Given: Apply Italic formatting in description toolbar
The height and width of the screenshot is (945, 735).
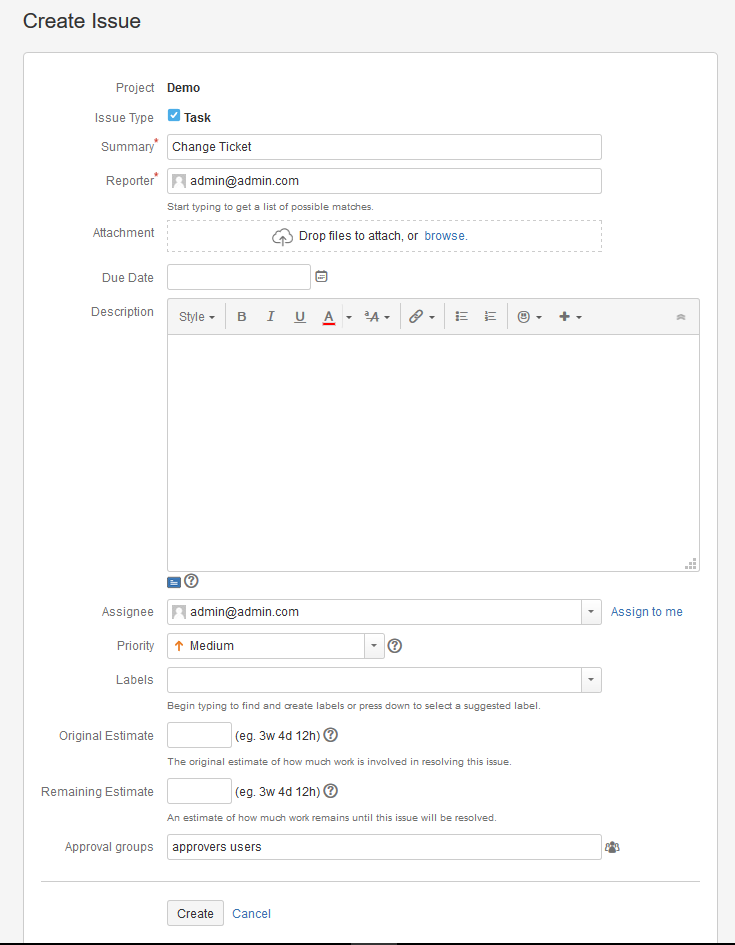Looking at the screenshot, I should pyautogui.click(x=271, y=316).
